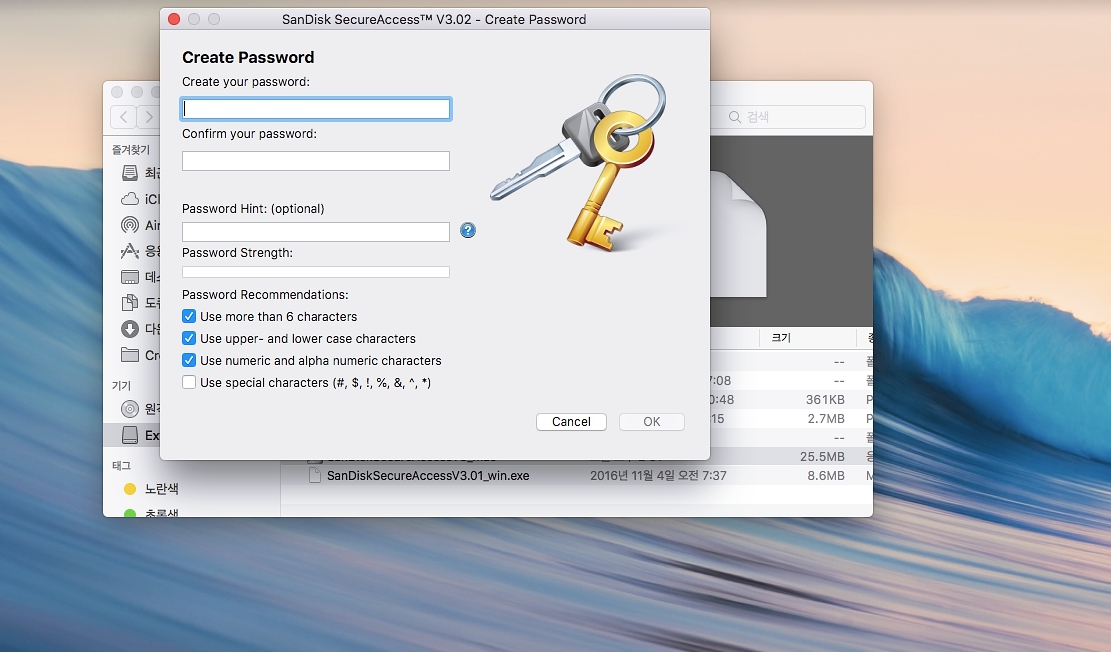This screenshot has width=1111, height=652.
Task: Click the file icon of SanDiskSecureAccessV3.01_win.exe
Action: (315, 476)
